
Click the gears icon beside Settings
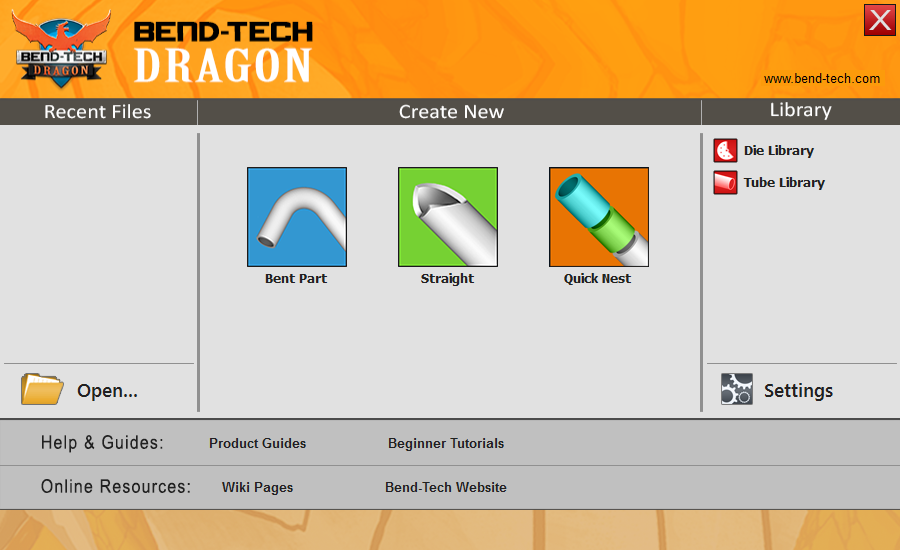point(736,389)
